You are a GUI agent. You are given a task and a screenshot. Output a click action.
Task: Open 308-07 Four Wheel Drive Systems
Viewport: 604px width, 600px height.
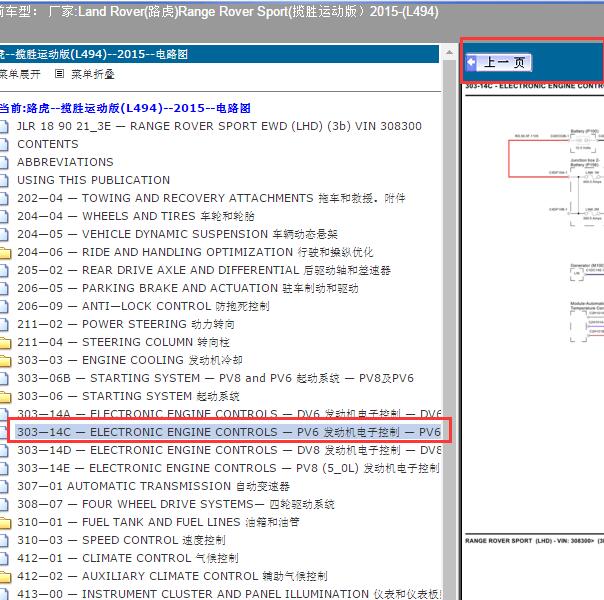point(176,504)
